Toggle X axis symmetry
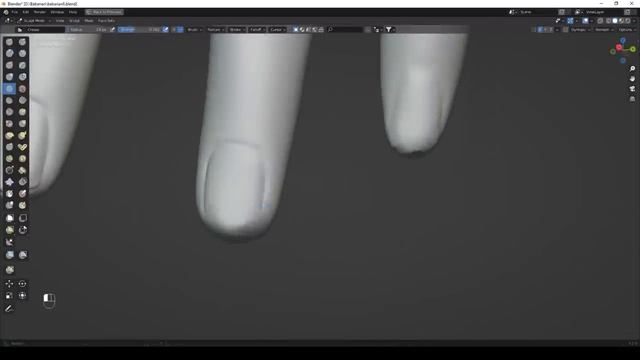Viewport: 640px width, 360px height. point(540,29)
